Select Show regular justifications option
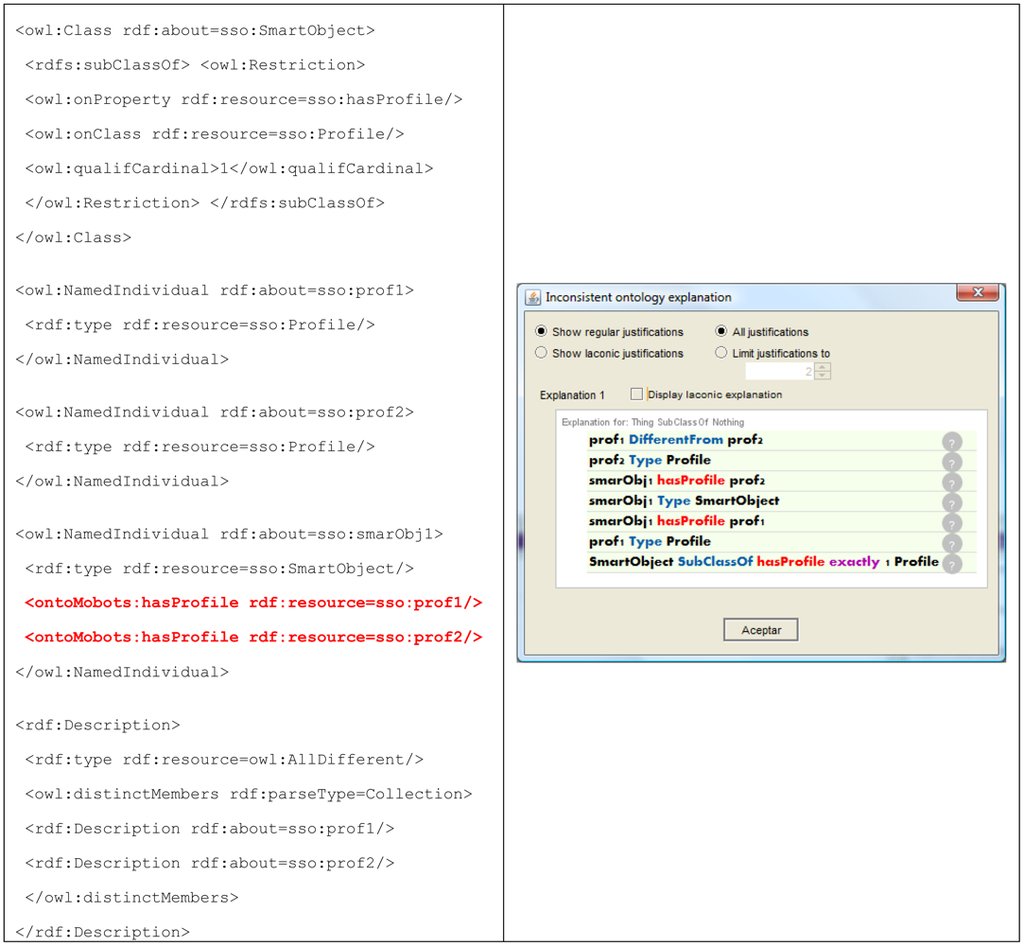The image size is (1024, 946). tap(542, 332)
